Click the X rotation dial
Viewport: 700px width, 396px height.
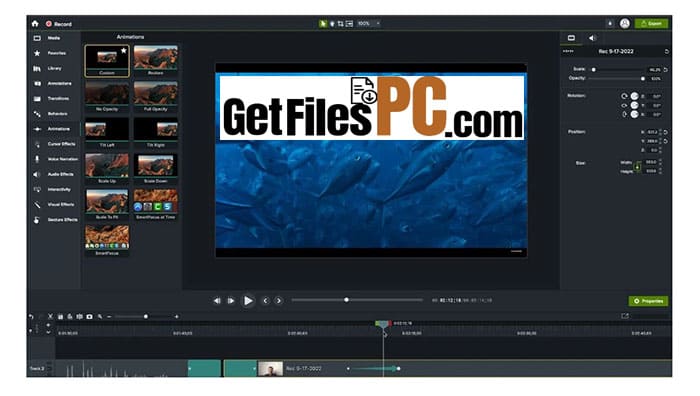[634, 114]
